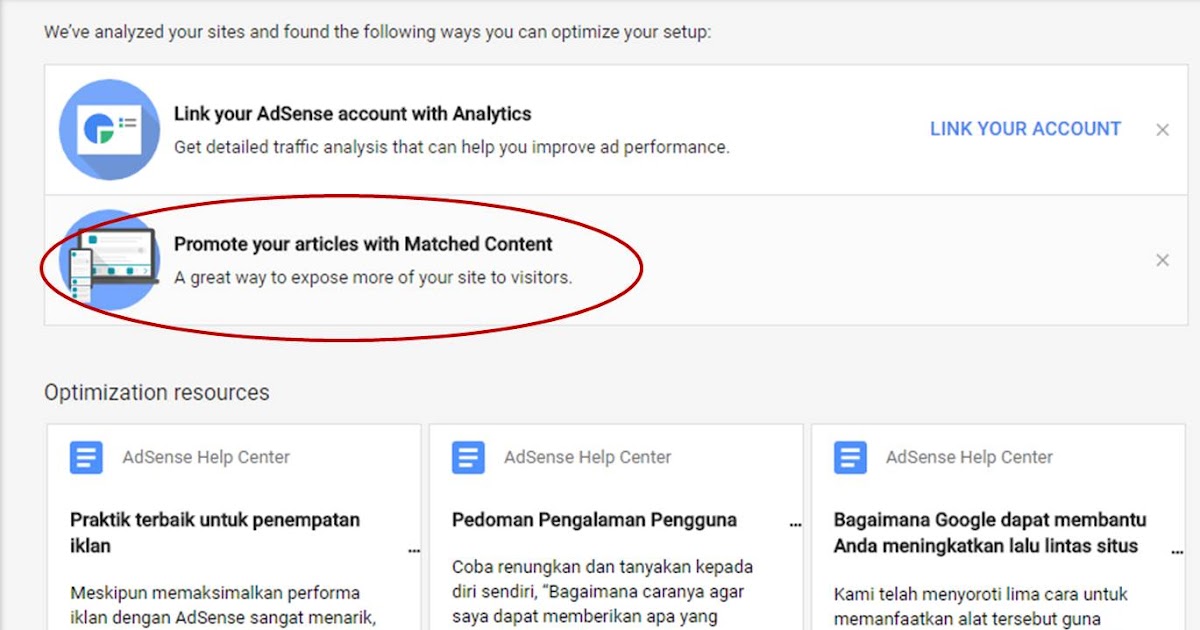Screen dimensions: 1200x630
Task: Select the Promote your articles with Matched Content heading
Action: point(363,243)
